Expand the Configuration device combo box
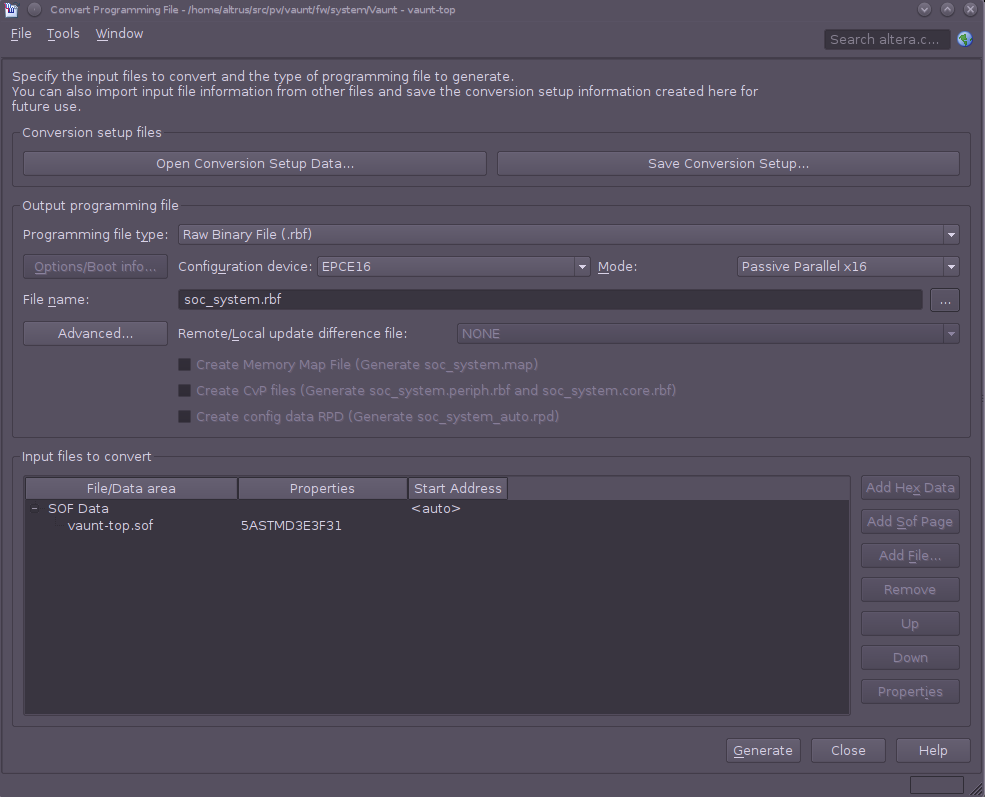 (x=454, y=267)
